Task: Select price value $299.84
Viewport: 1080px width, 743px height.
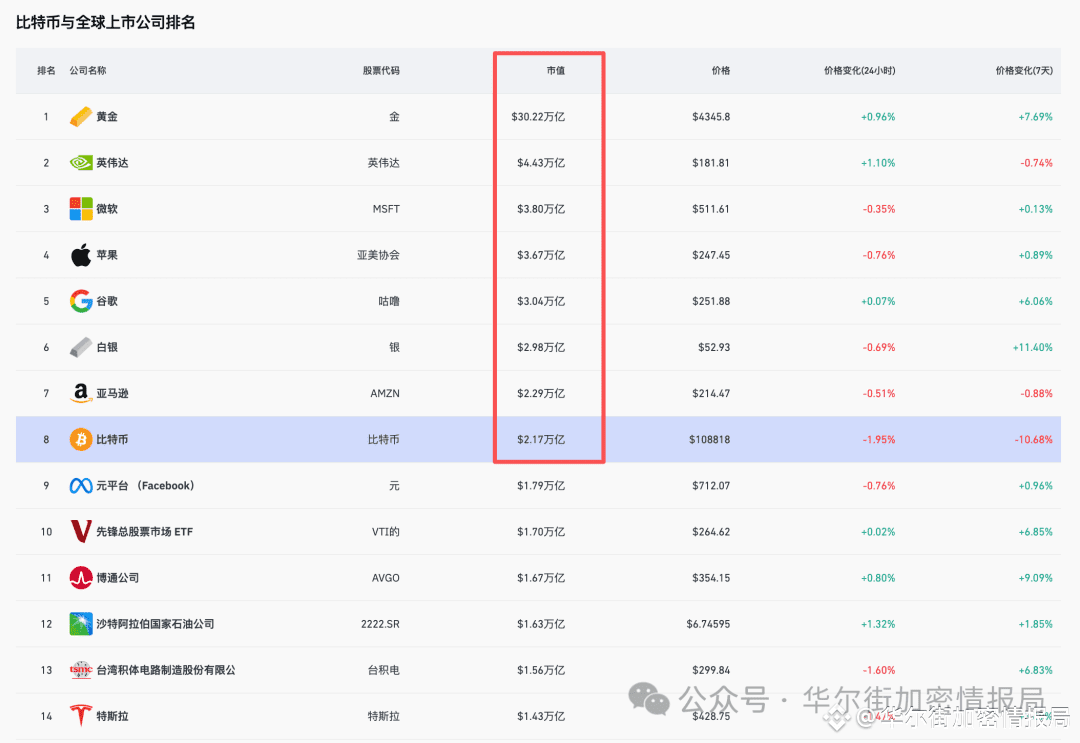Action: pyautogui.click(x=711, y=671)
